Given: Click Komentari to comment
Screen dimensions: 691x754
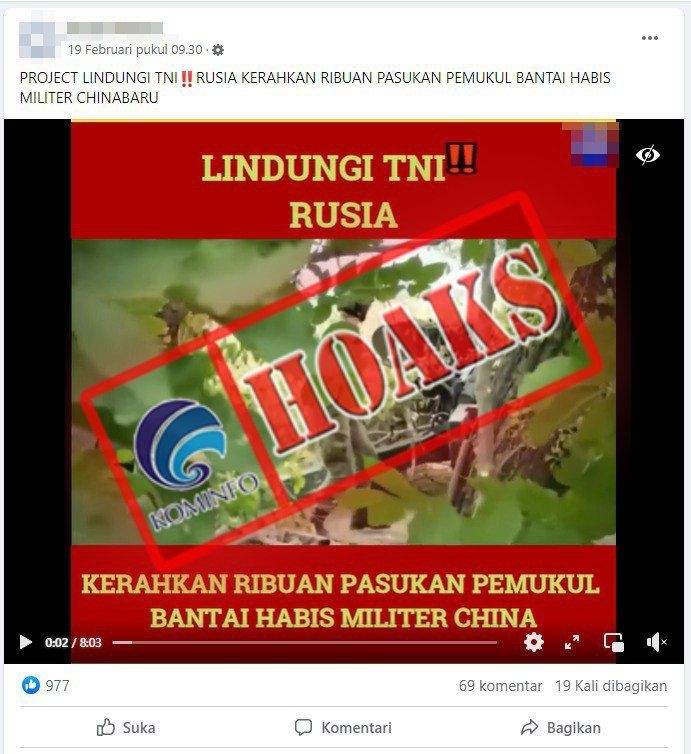Looking at the screenshot, I should [x=343, y=728].
